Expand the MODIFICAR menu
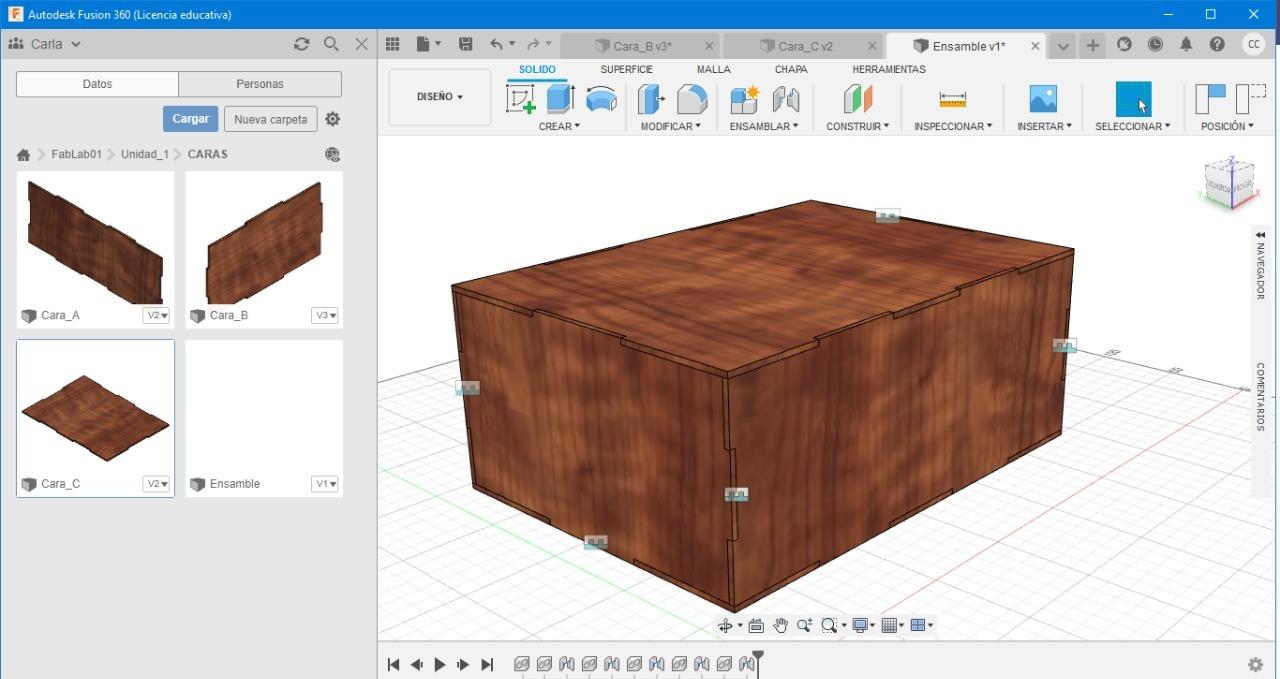The width and height of the screenshot is (1280, 679). 670,127
